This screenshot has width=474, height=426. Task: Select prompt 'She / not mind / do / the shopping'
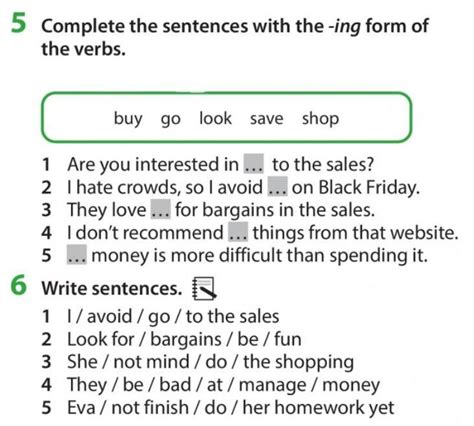pos(210,362)
